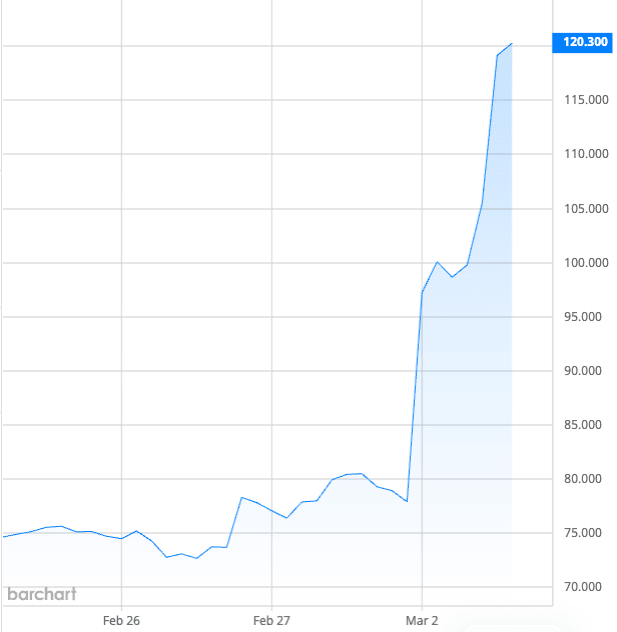This screenshot has height=632, width=617.
Task: Click the line point where Feb 26 gridline crosses
Action: pyautogui.click(x=121, y=538)
